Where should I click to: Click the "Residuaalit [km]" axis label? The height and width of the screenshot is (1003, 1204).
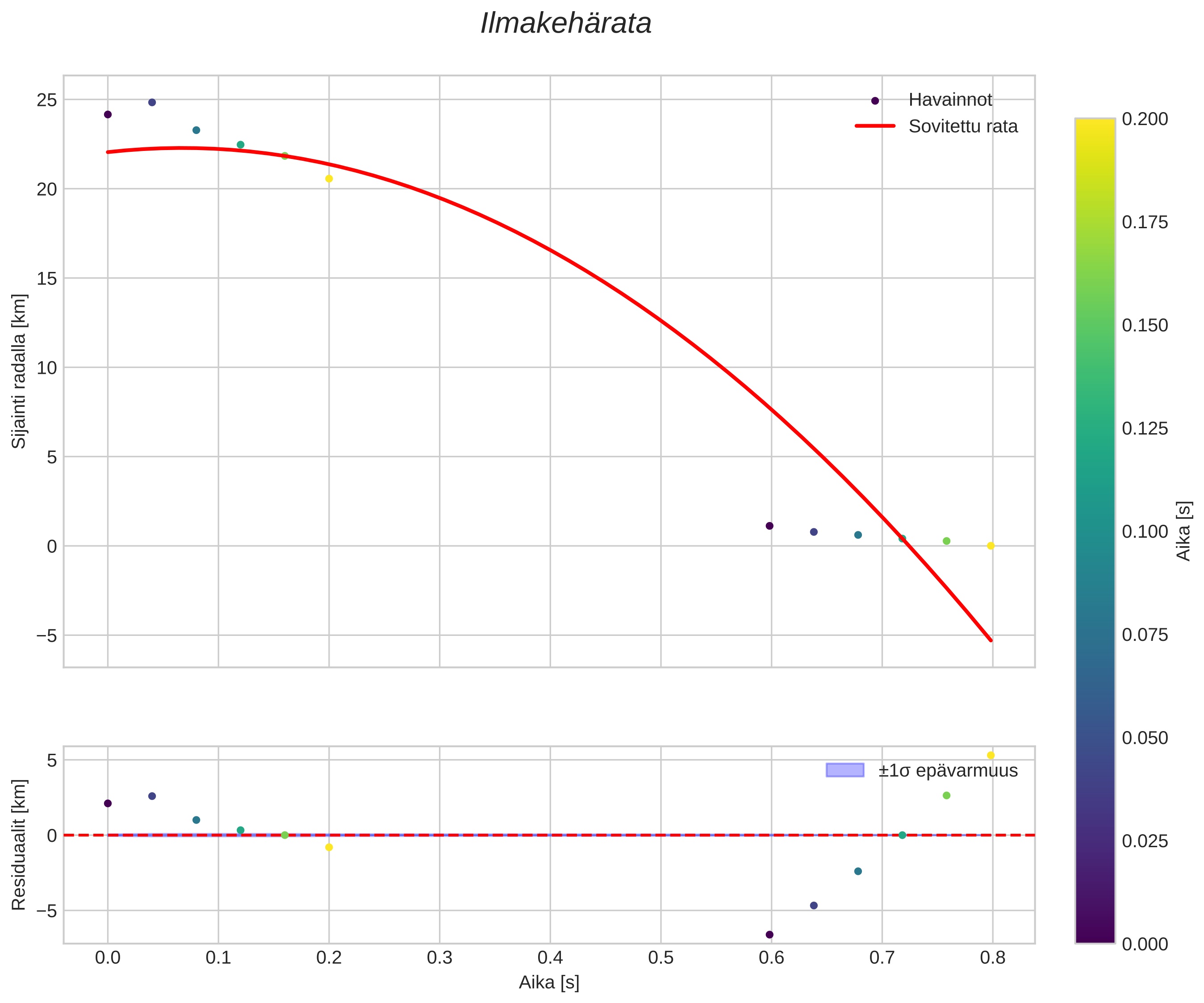click(x=19, y=845)
